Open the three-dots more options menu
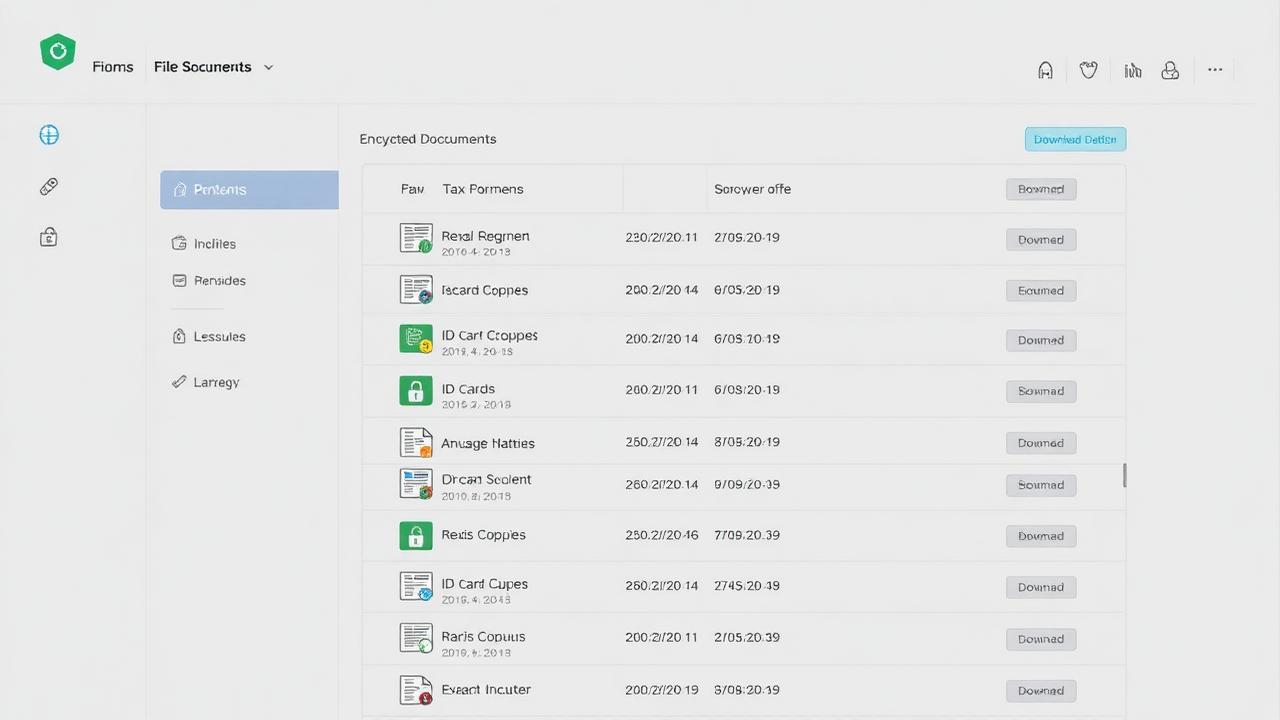1280x720 pixels. pos(1215,70)
